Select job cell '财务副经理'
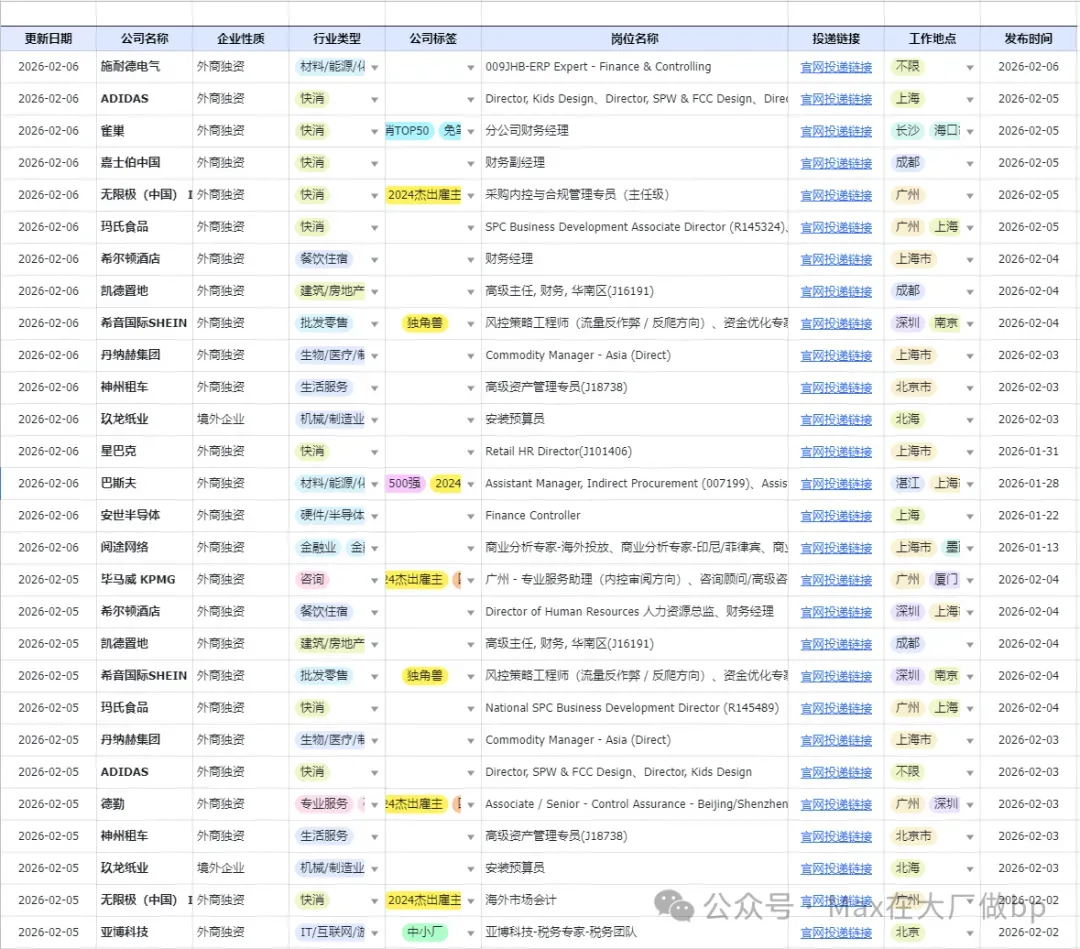 [634, 163]
